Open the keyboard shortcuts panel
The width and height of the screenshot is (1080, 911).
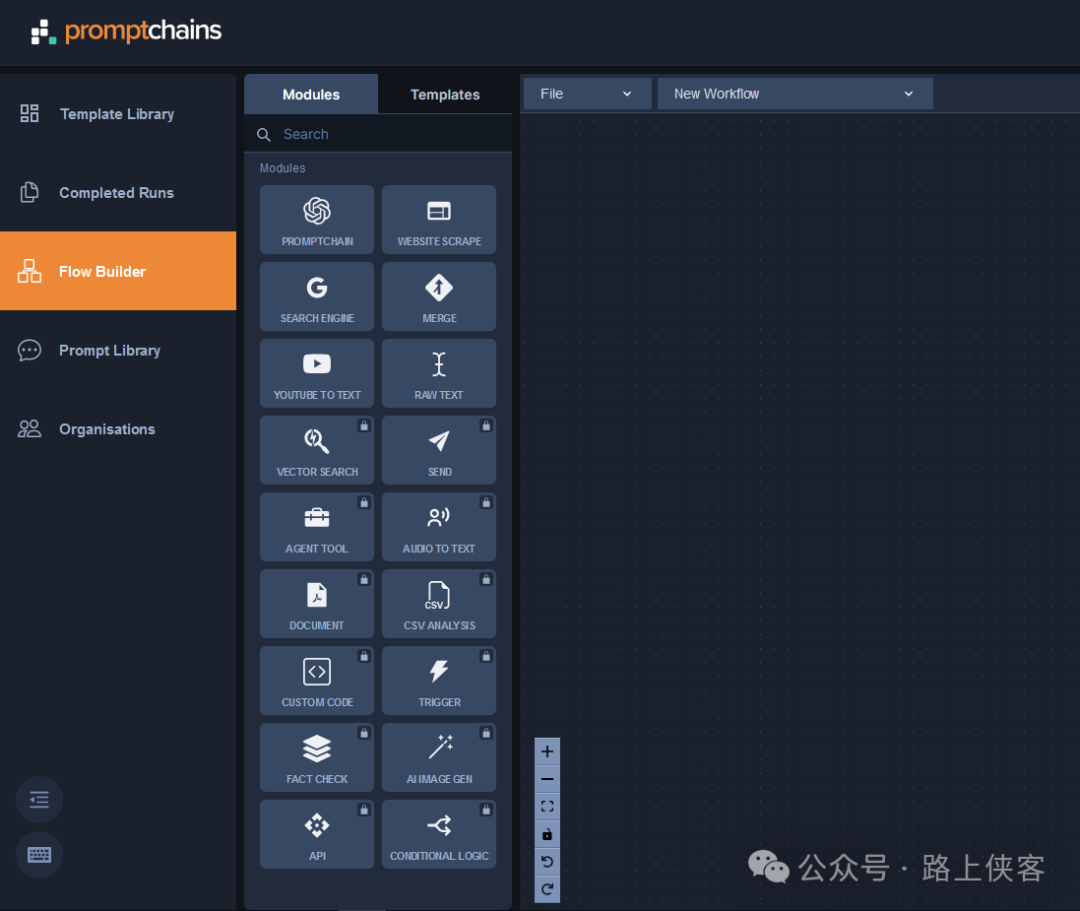[39, 855]
